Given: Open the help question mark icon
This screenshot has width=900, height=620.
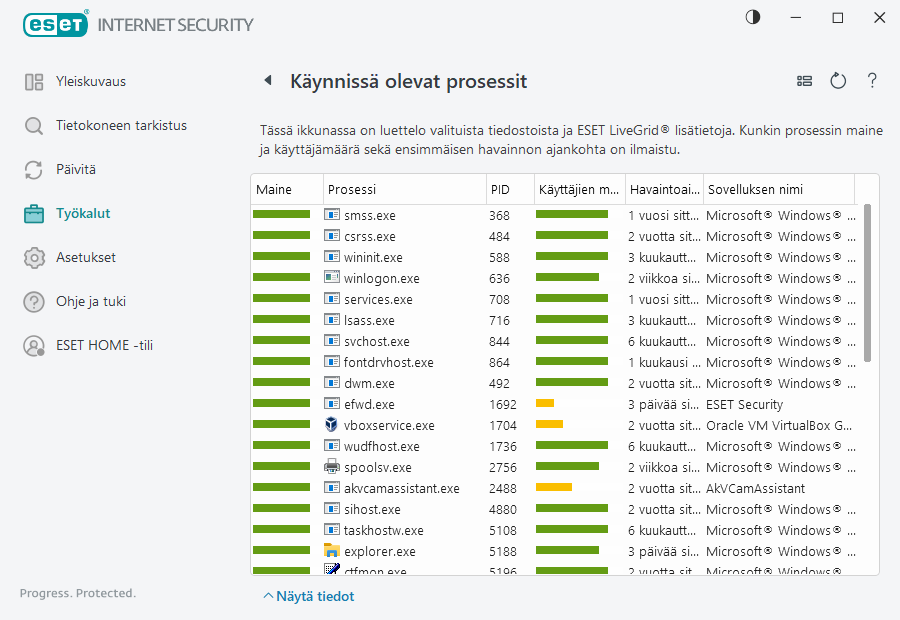Looking at the screenshot, I should [872, 81].
